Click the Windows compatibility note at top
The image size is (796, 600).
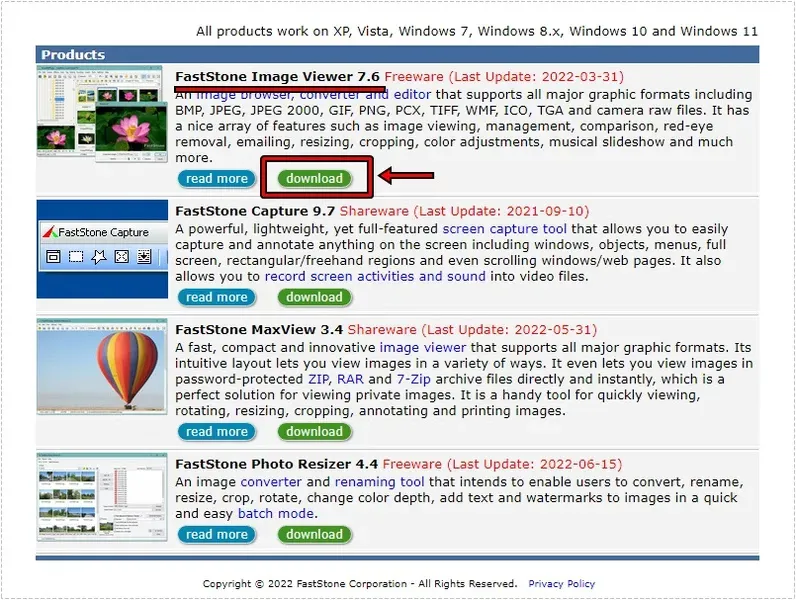coord(477,31)
